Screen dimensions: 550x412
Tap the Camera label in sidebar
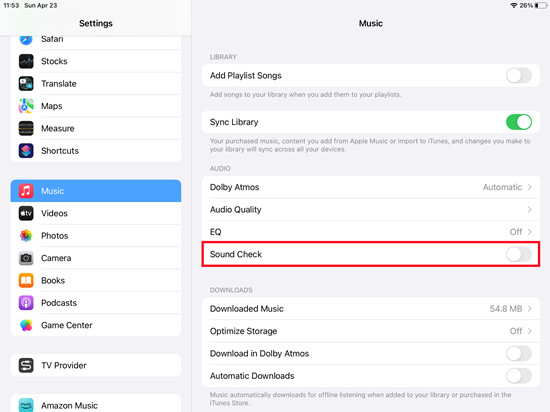56,258
